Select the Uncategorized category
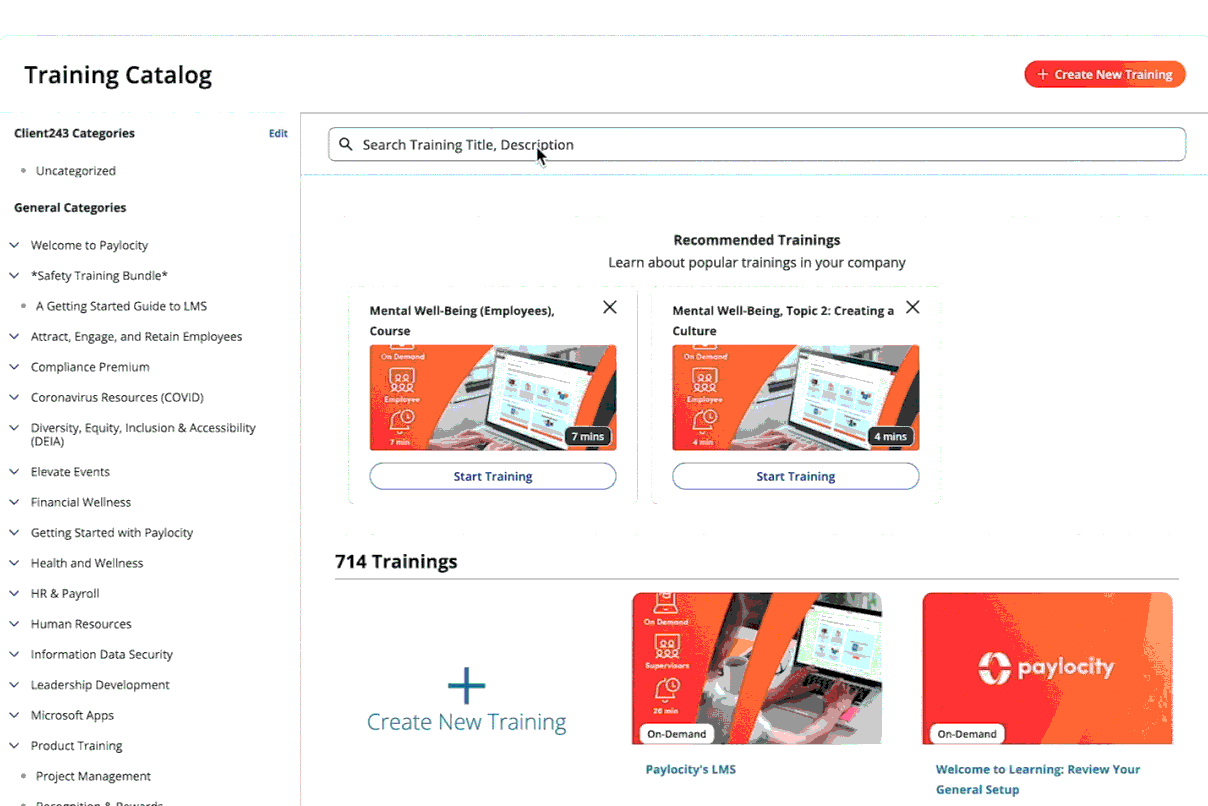 tap(76, 171)
